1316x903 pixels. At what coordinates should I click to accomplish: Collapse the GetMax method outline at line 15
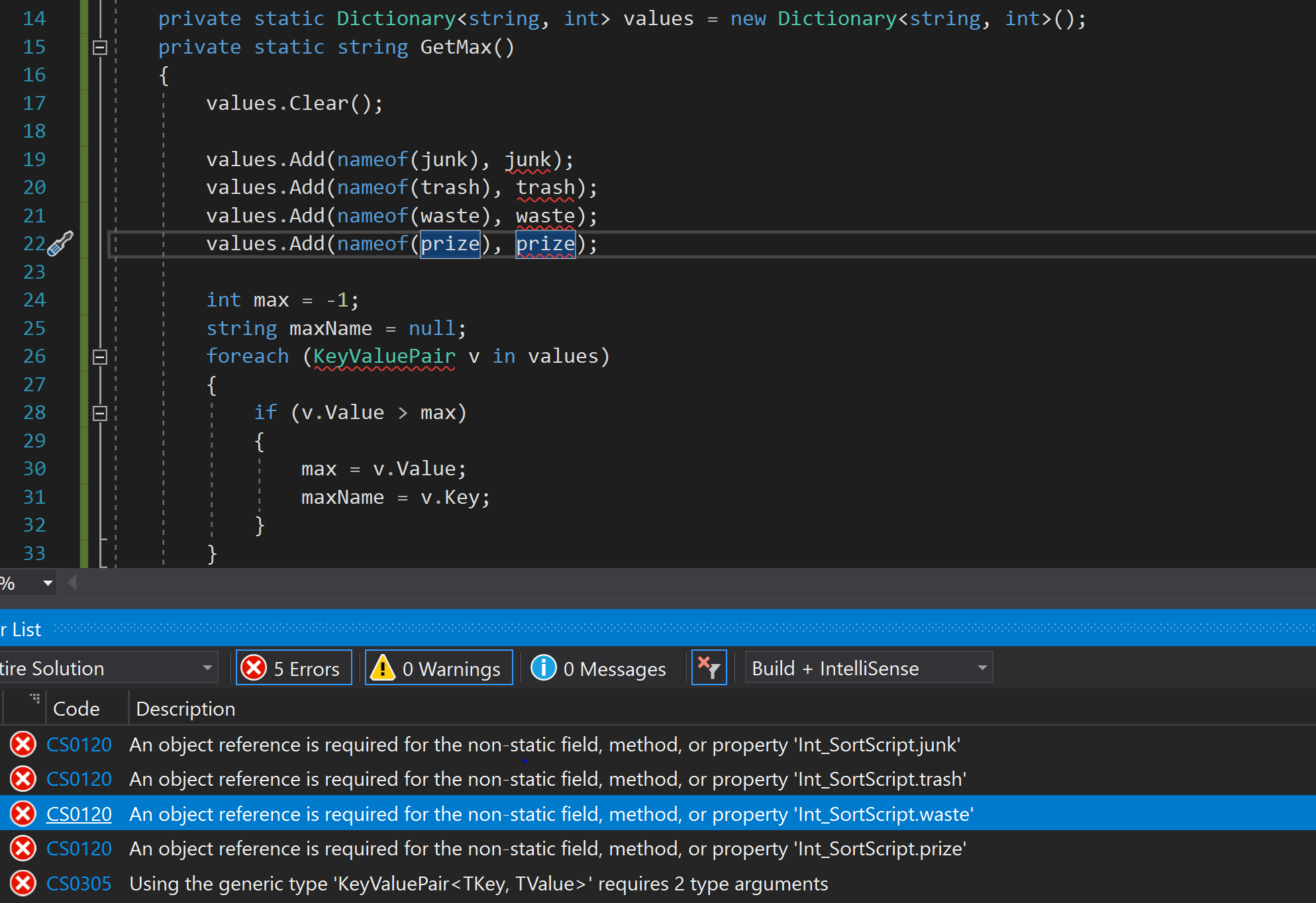point(100,48)
